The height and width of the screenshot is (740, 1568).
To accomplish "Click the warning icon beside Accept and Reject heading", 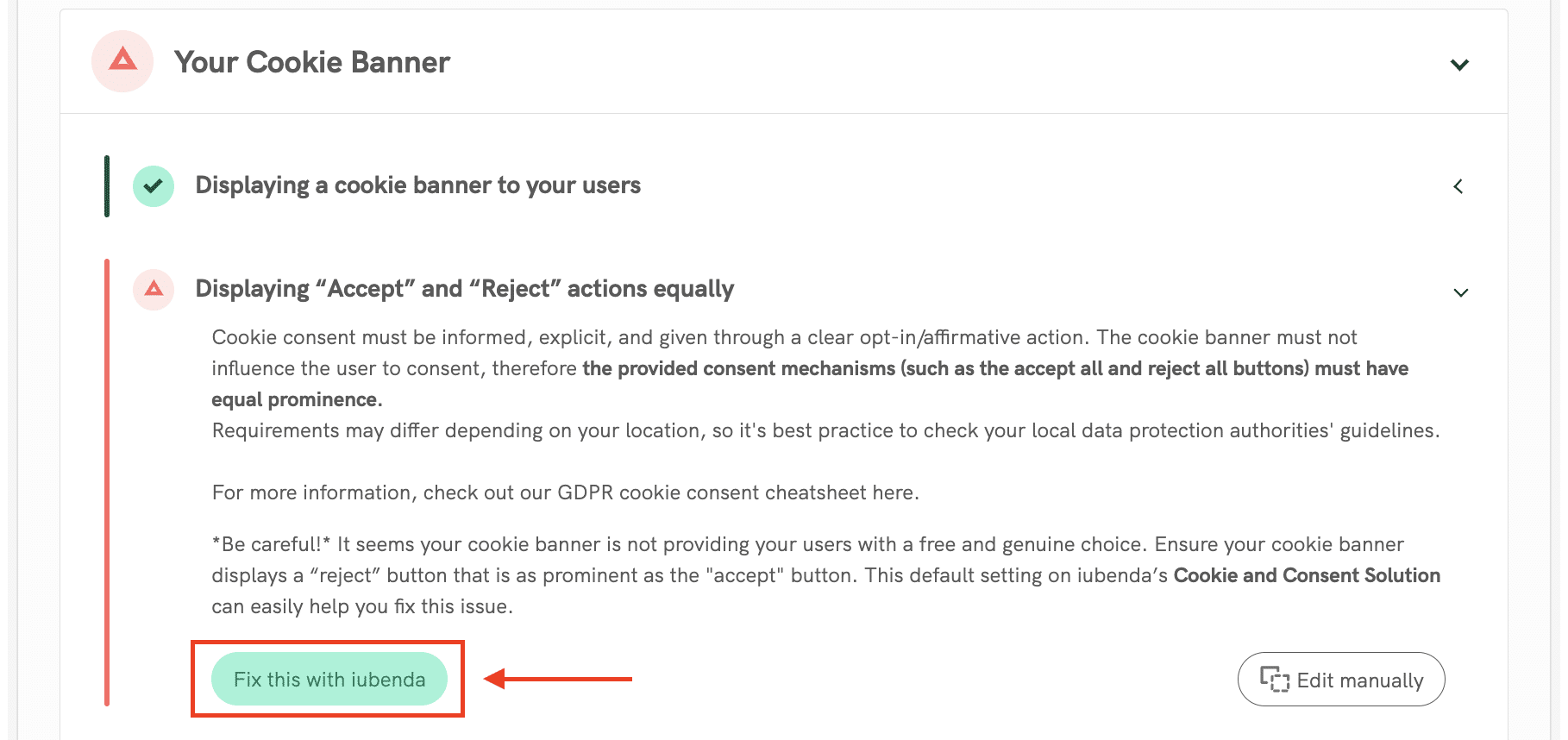I will tap(154, 289).
